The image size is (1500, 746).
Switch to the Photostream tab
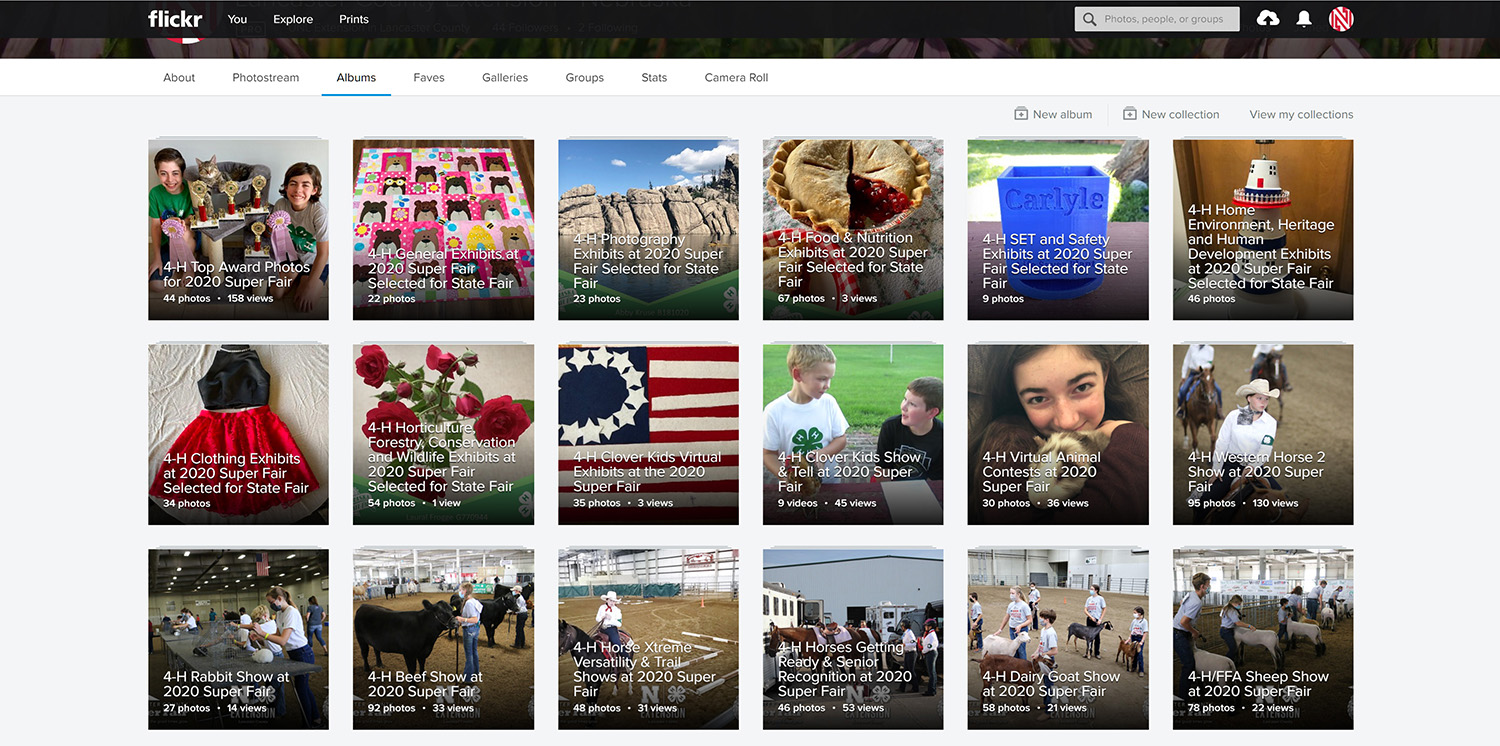pos(266,77)
